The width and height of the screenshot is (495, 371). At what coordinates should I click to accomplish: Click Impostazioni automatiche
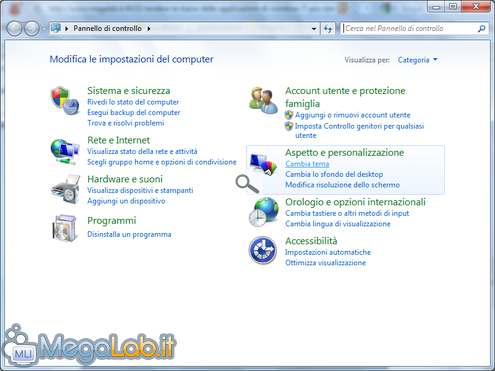pos(328,252)
